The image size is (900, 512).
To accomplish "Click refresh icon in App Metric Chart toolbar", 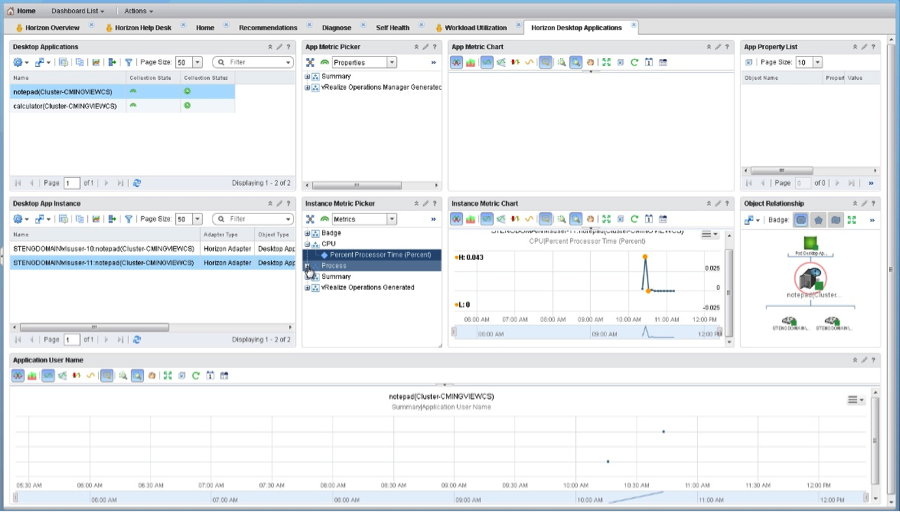I will click(634, 62).
